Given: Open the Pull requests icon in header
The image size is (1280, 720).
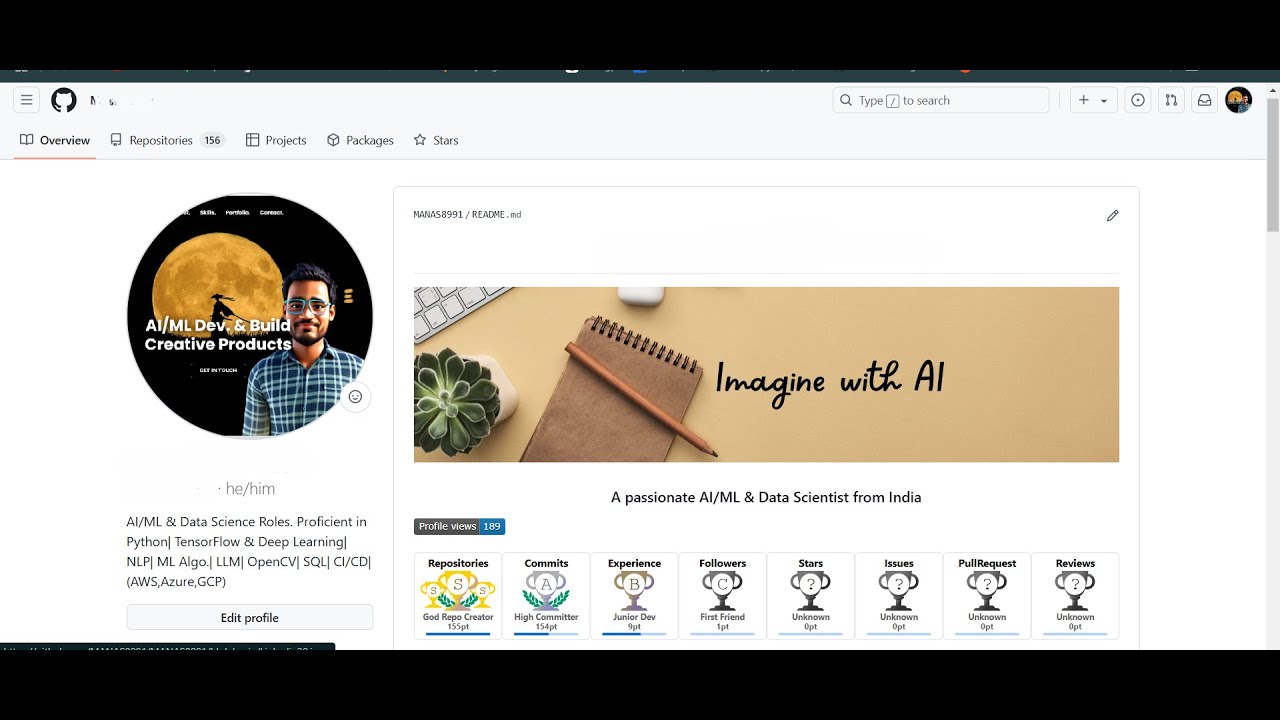Looking at the screenshot, I should click(1171, 100).
